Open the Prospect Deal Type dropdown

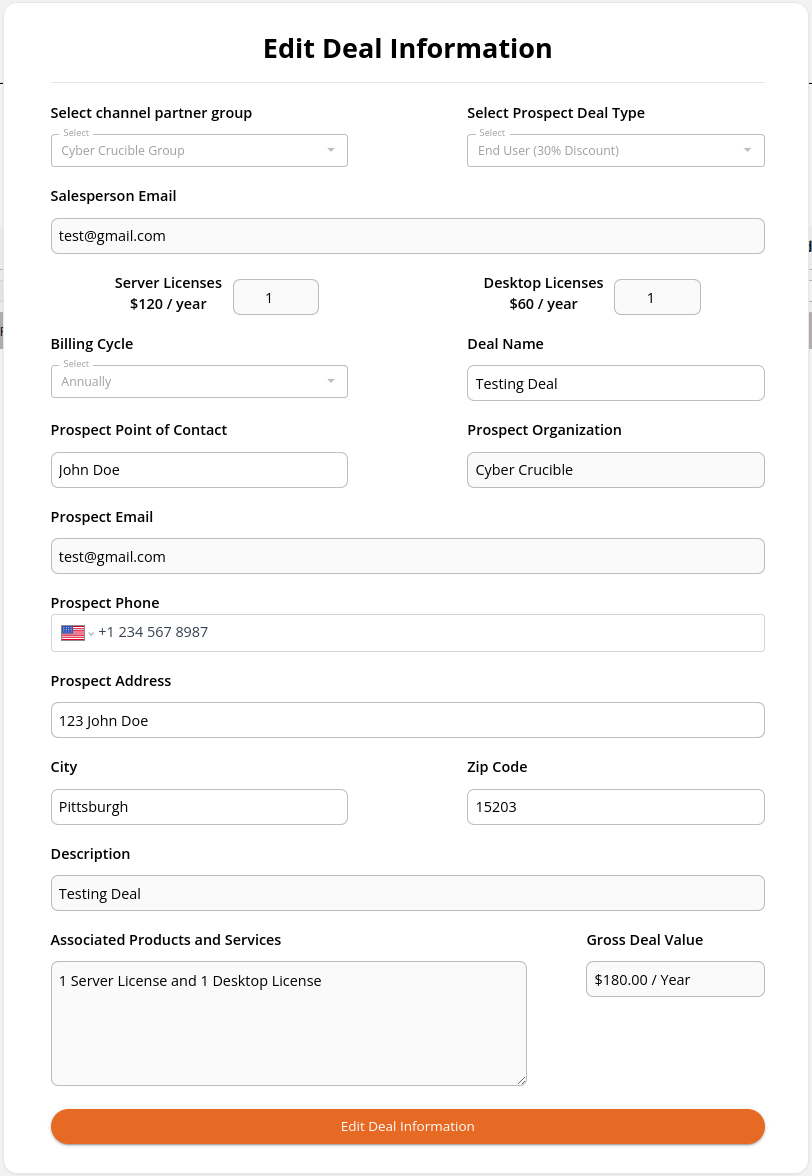point(616,150)
